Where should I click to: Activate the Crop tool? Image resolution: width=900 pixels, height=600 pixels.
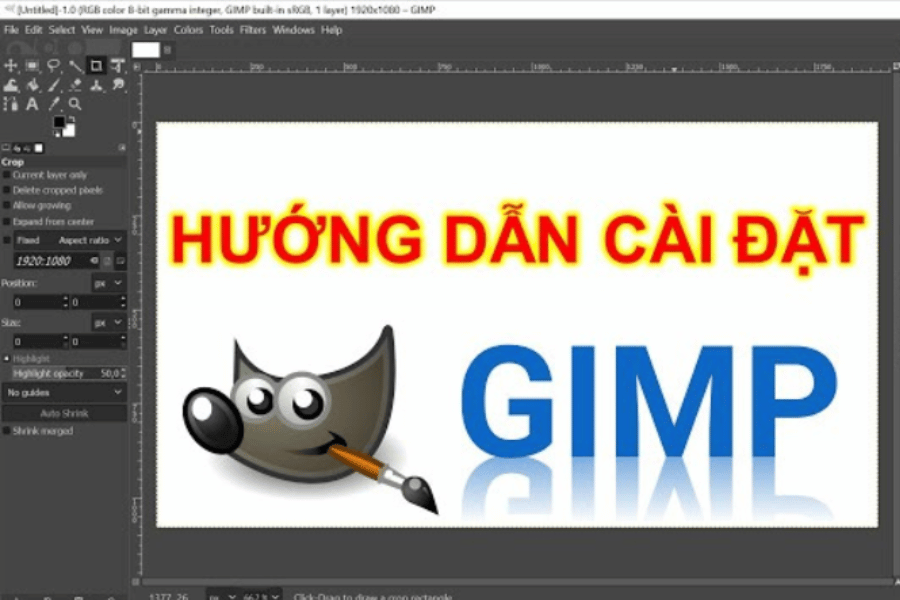pyautogui.click(x=96, y=66)
